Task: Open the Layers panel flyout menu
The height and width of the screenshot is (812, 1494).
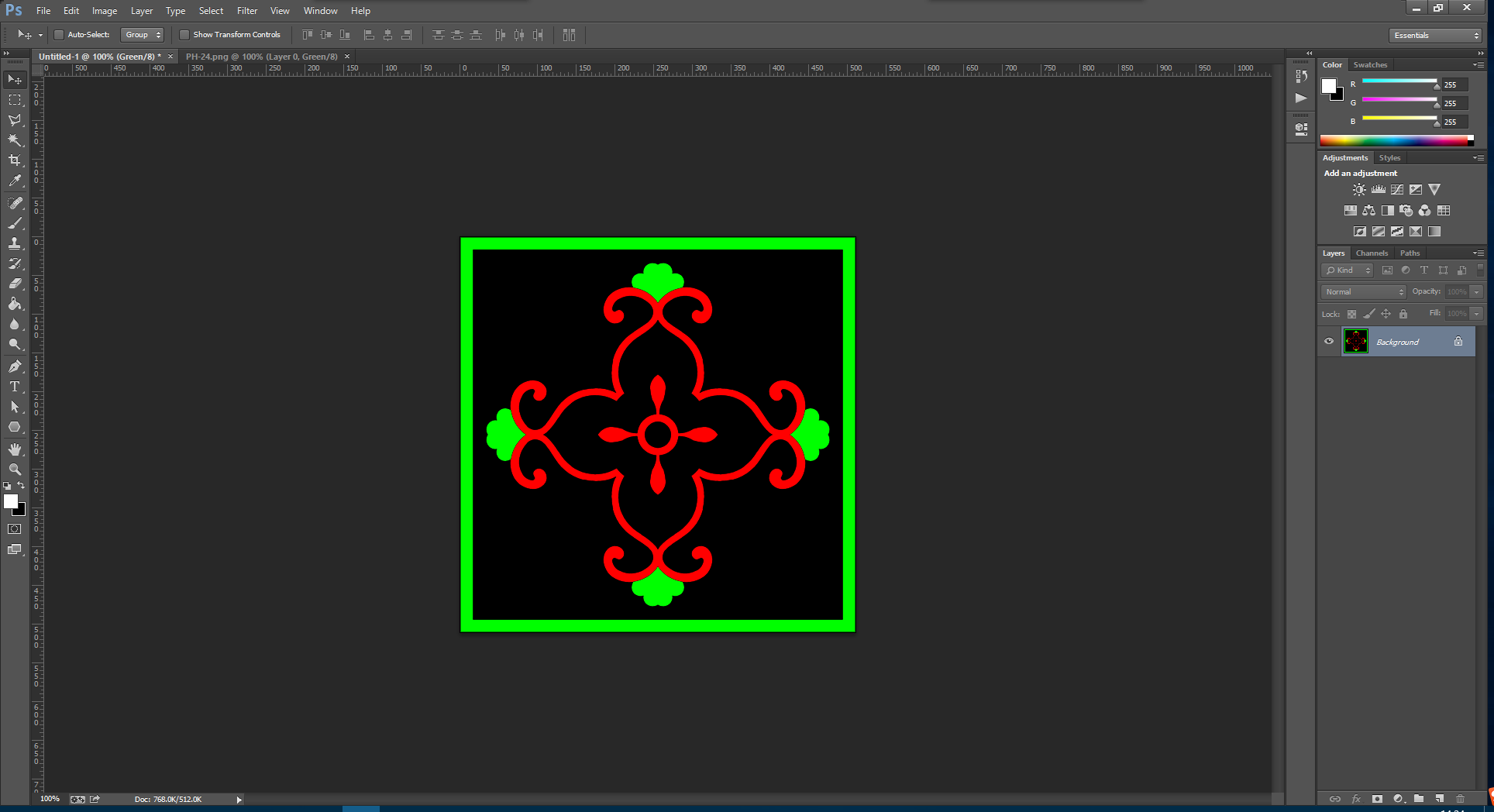Action: [1479, 253]
